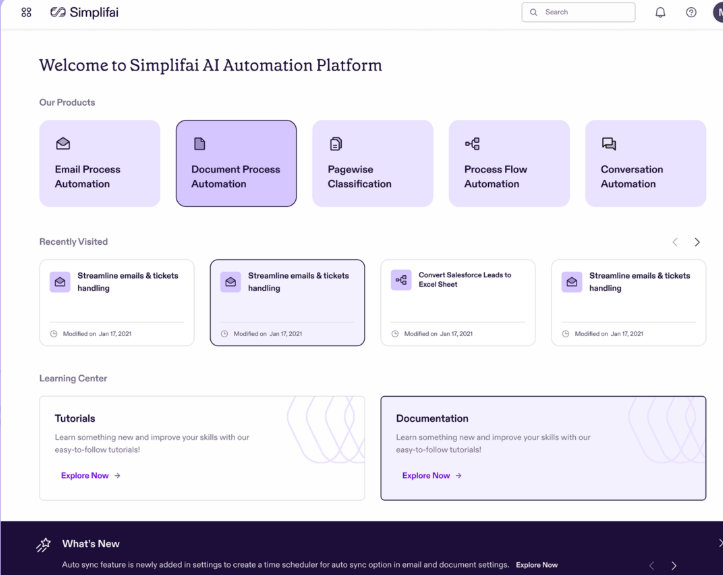
Task: Open the user profile avatar
Action: [x=718, y=12]
